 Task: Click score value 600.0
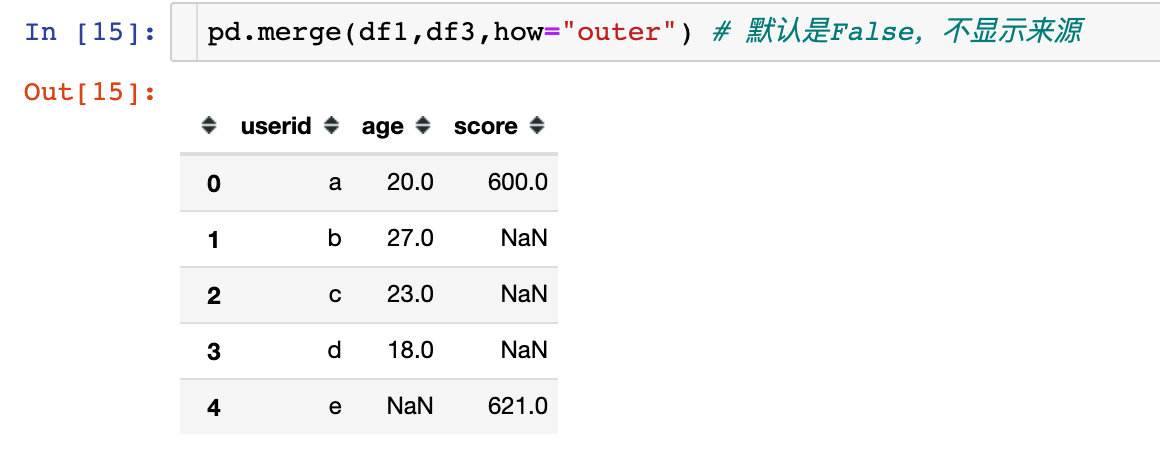(518, 182)
